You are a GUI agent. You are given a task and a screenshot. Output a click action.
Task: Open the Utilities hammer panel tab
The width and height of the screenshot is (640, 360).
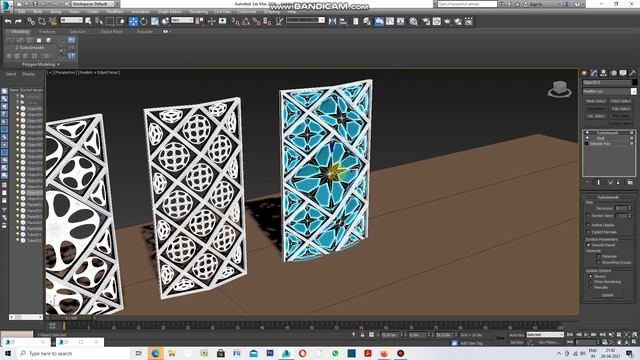(x=633, y=73)
